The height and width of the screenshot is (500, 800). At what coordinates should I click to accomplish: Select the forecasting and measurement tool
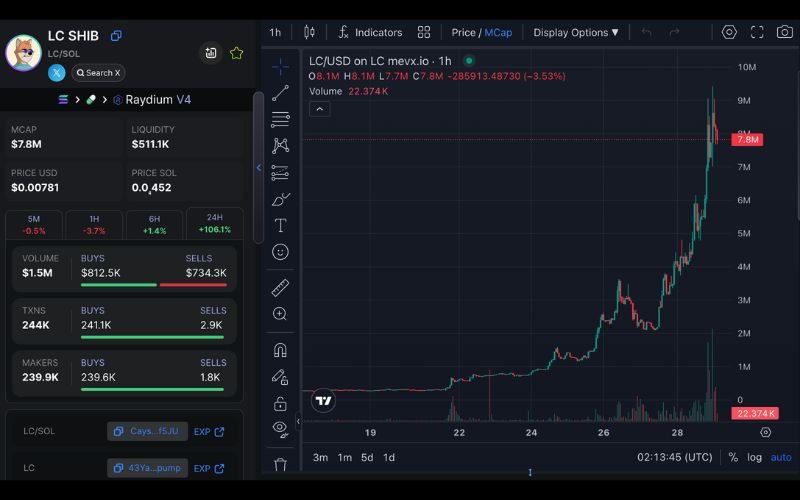(280, 172)
